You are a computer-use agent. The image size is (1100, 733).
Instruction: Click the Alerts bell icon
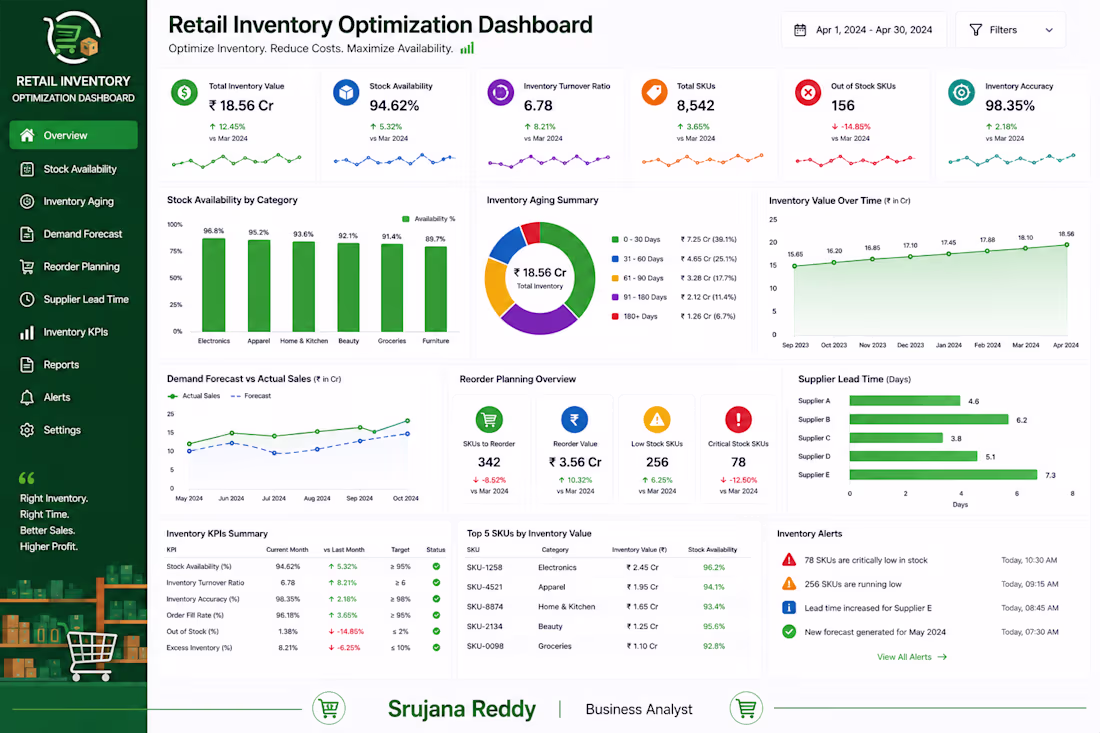coord(27,398)
